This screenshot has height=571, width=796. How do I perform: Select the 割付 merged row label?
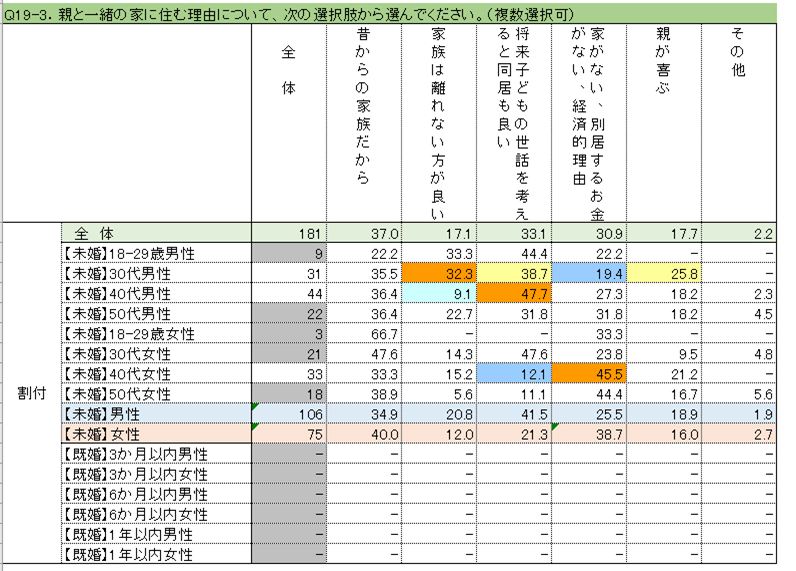(31, 393)
